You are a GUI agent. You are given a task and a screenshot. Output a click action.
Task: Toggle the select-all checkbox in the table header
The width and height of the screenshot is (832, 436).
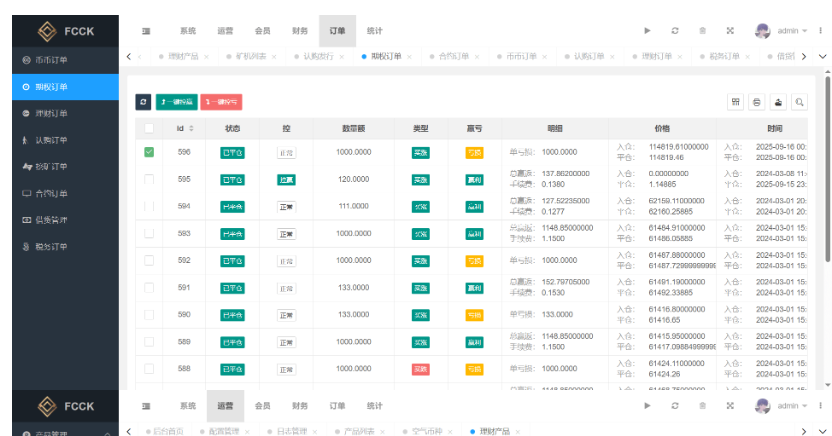[149, 128]
